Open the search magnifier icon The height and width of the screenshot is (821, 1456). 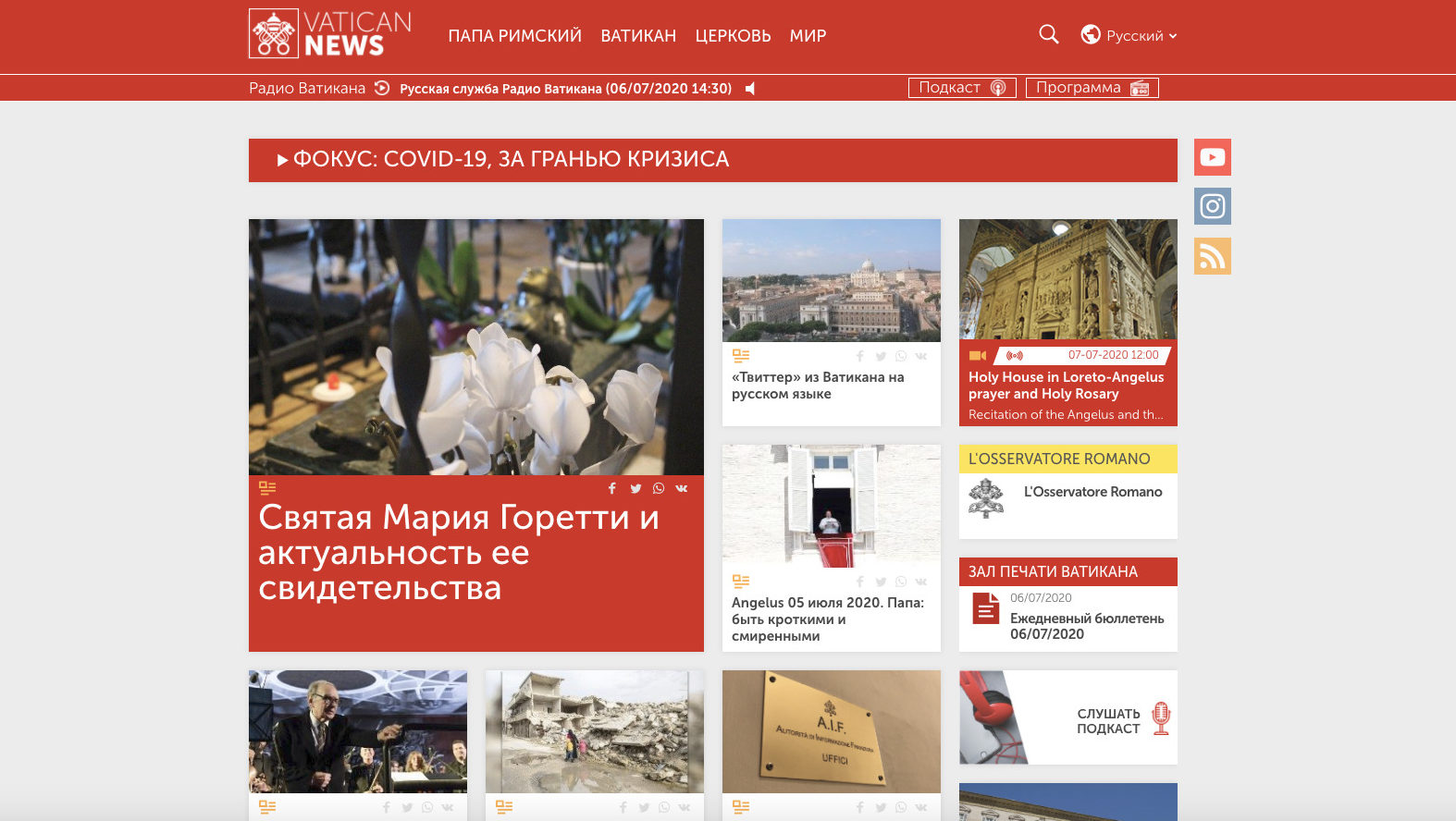[1048, 34]
